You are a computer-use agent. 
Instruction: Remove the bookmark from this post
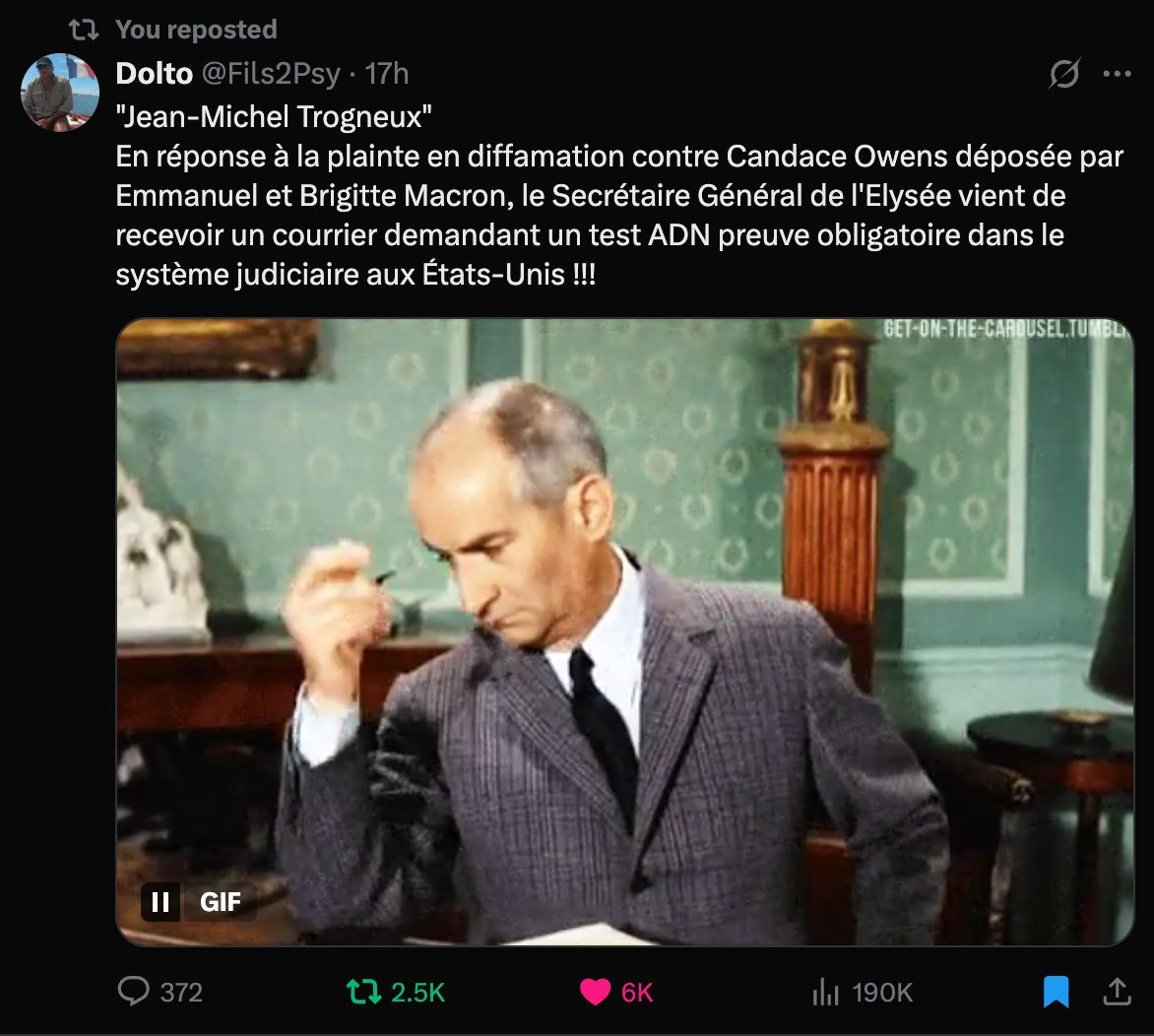point(1056,991)
